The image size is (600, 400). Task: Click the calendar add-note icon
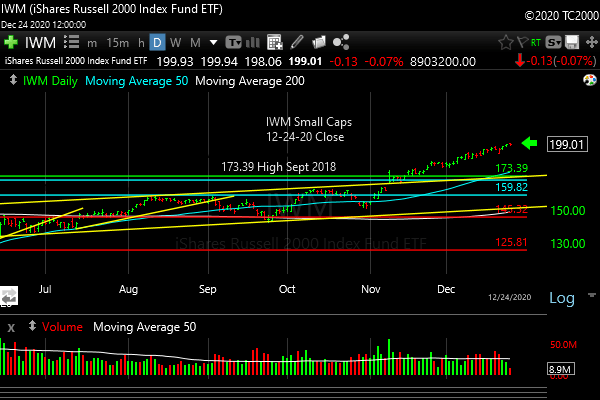tap(275, 42)
